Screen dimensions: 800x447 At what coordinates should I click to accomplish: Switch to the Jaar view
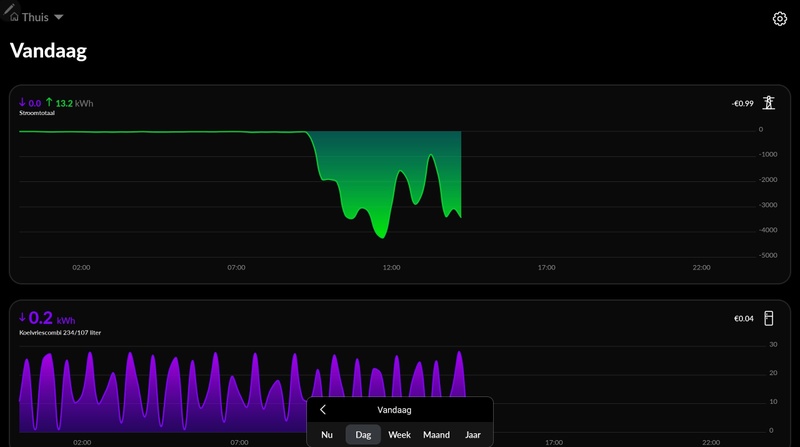[x=473, y=435]
